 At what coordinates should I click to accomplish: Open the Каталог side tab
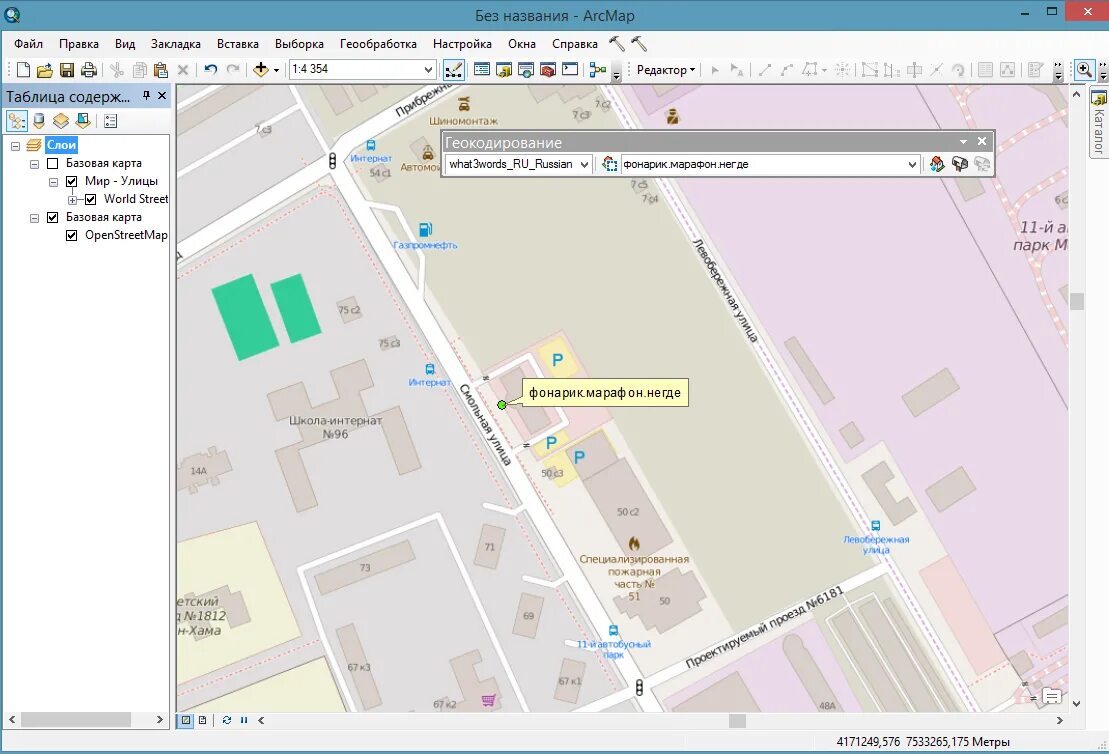1098,122
